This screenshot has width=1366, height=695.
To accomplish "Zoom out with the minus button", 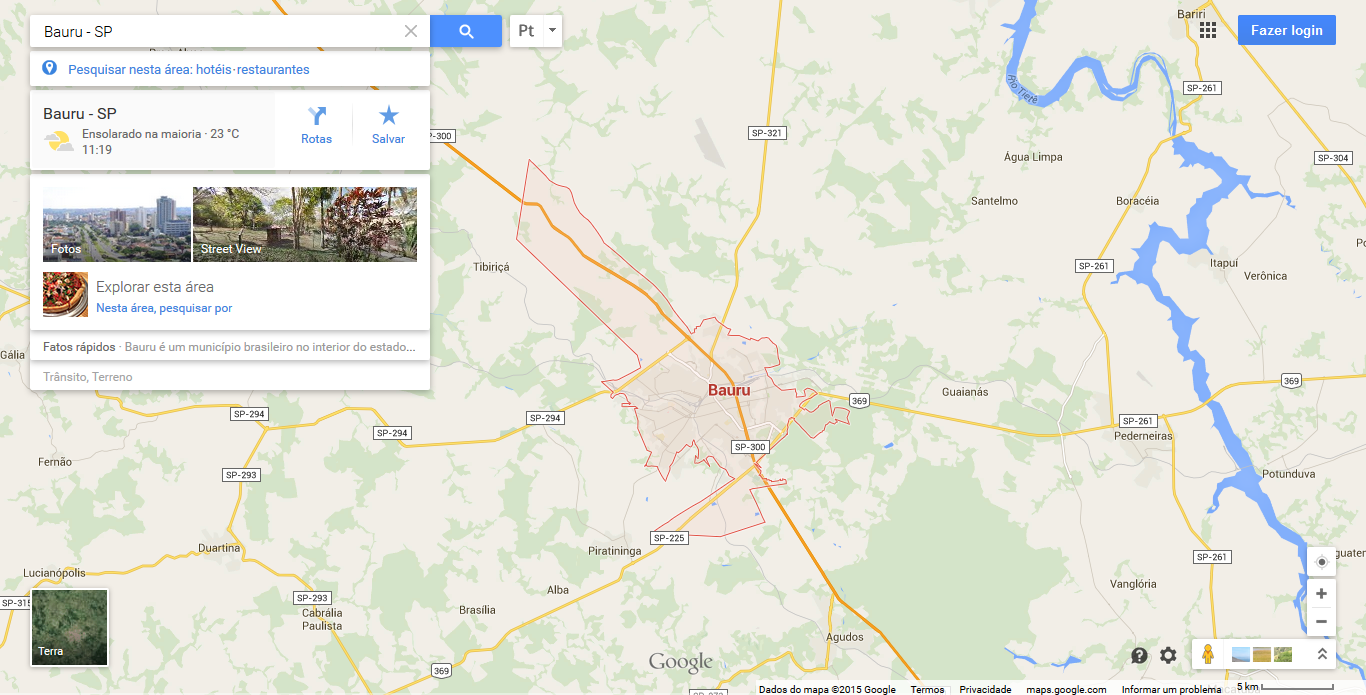I will click(x=1321, y=621).
